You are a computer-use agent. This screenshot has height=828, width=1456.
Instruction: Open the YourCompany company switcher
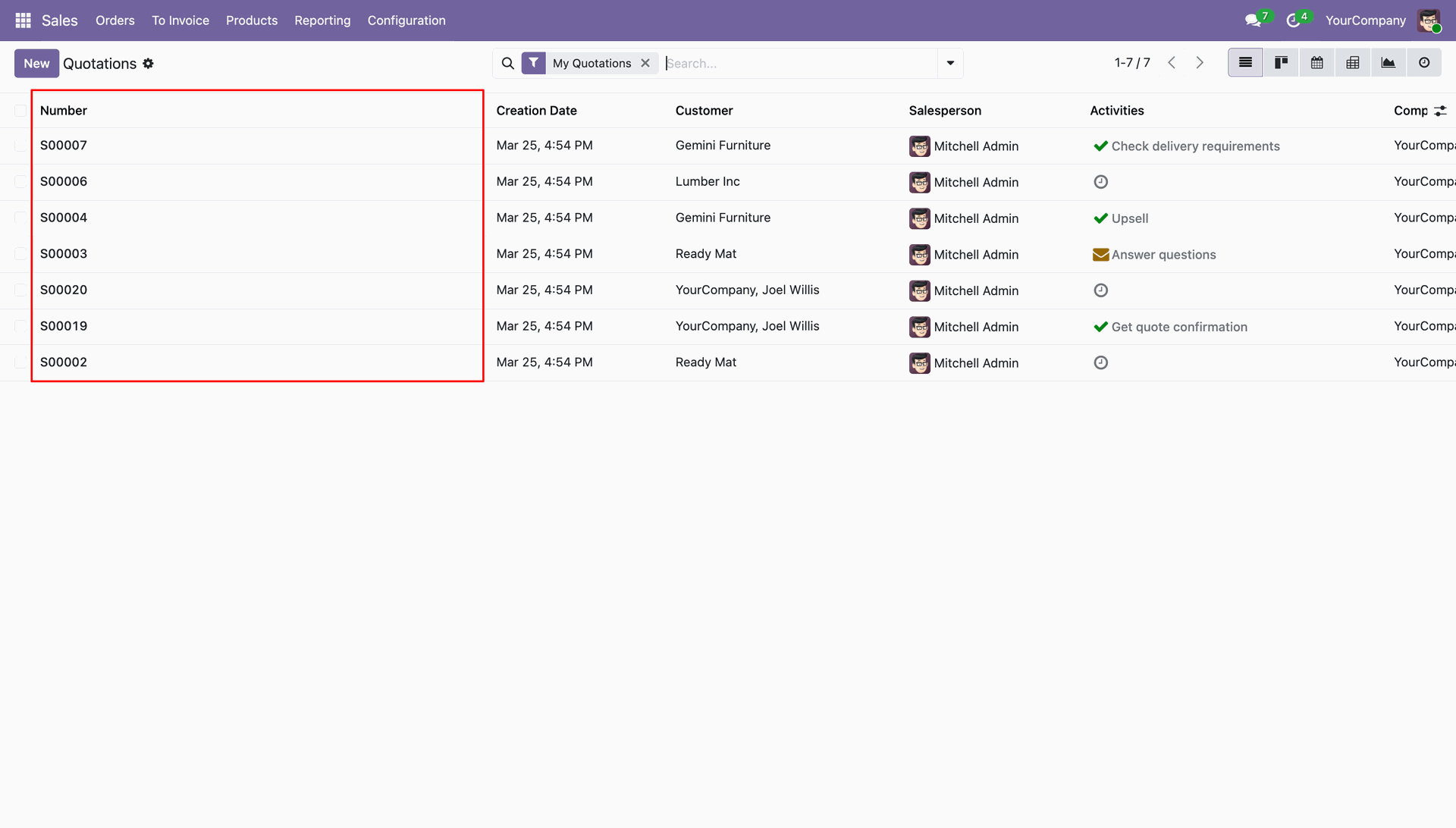tap(1365, 20)
